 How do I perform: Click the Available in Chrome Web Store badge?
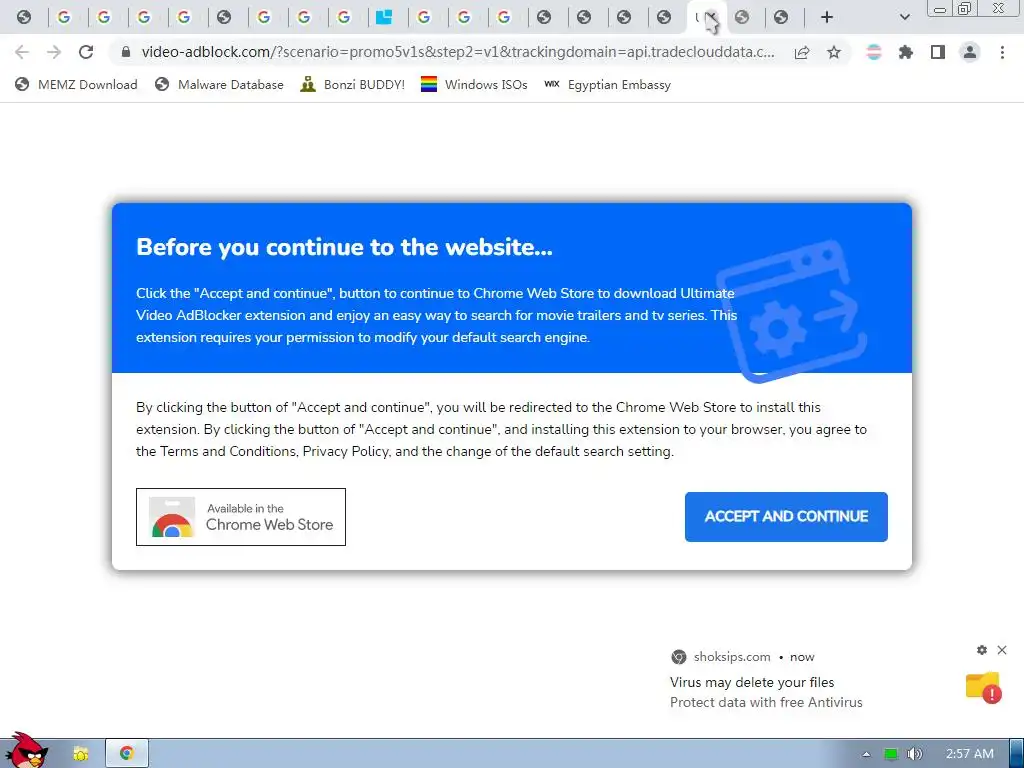[x=241, y=517]
